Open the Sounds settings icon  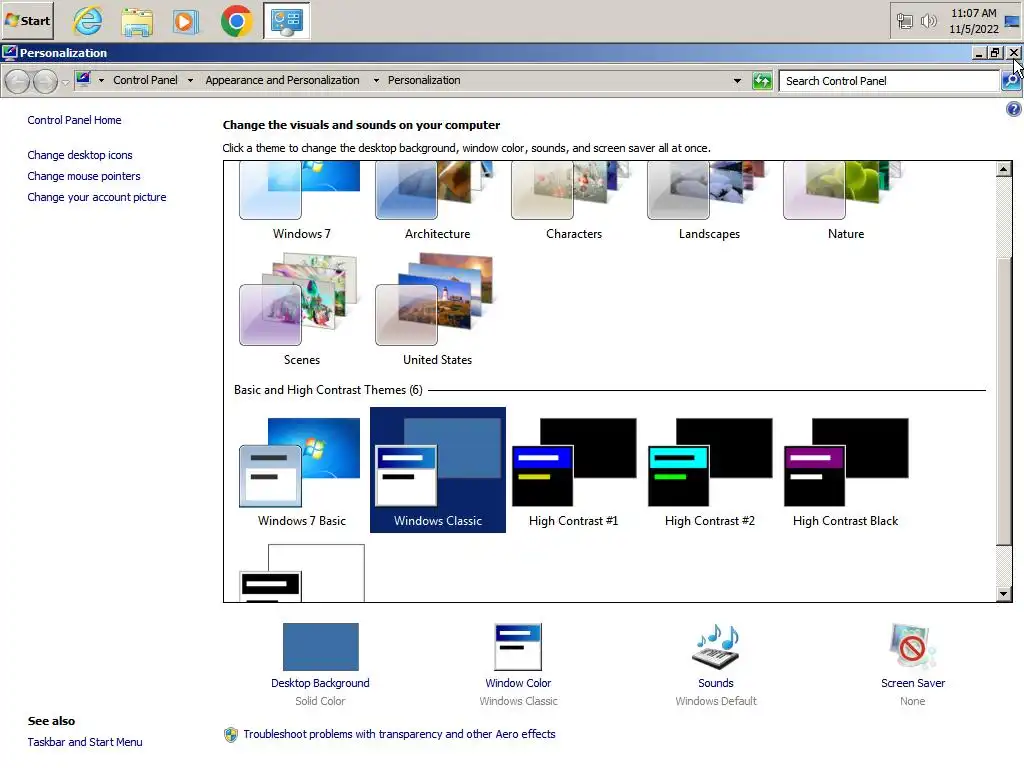(x=716, y=647)
